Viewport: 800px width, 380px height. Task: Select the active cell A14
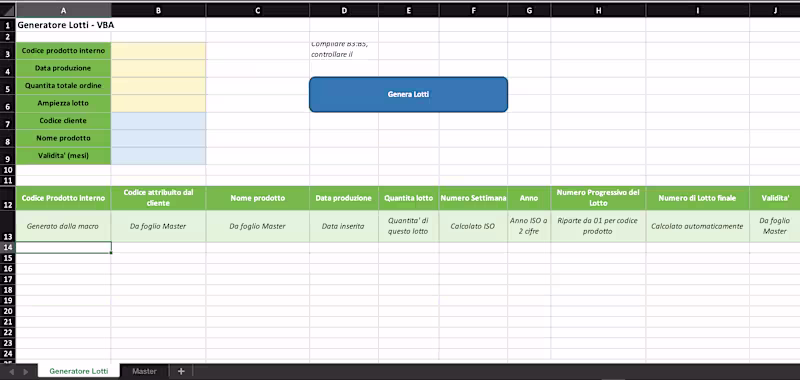click(63, 247)
